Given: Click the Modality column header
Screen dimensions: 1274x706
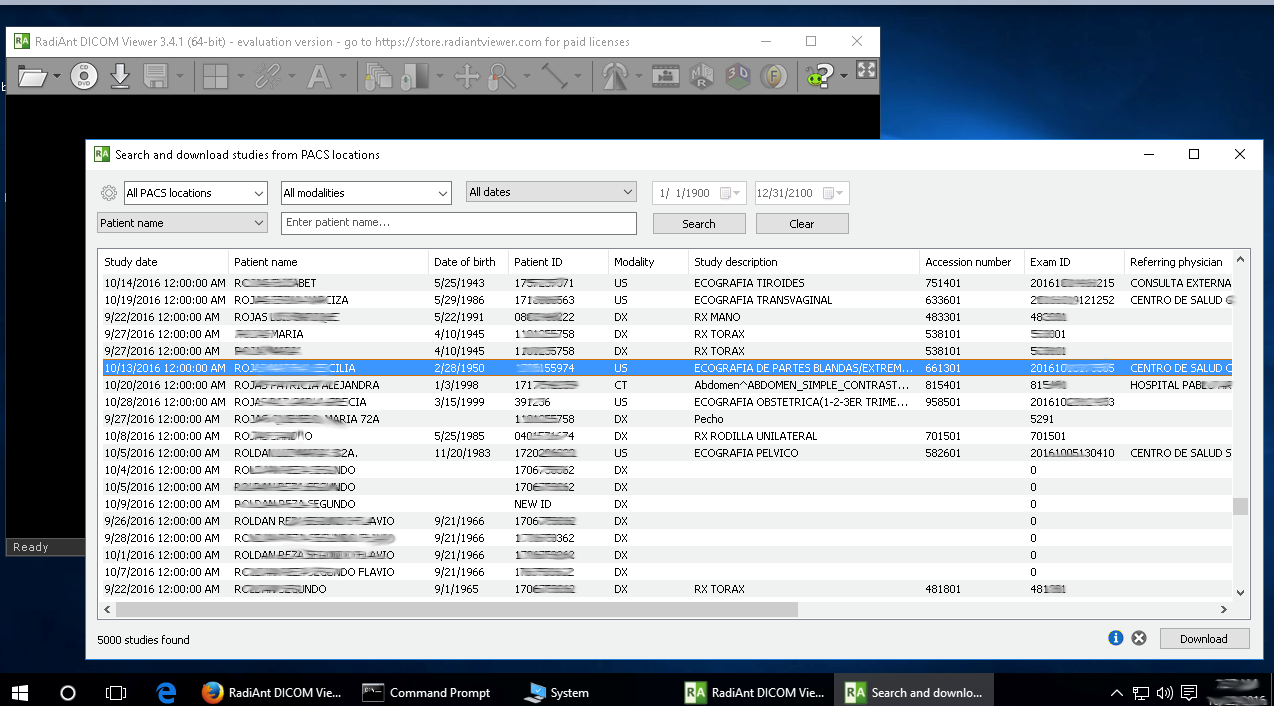Looking at the screenshot, I should tap(647, 262).
